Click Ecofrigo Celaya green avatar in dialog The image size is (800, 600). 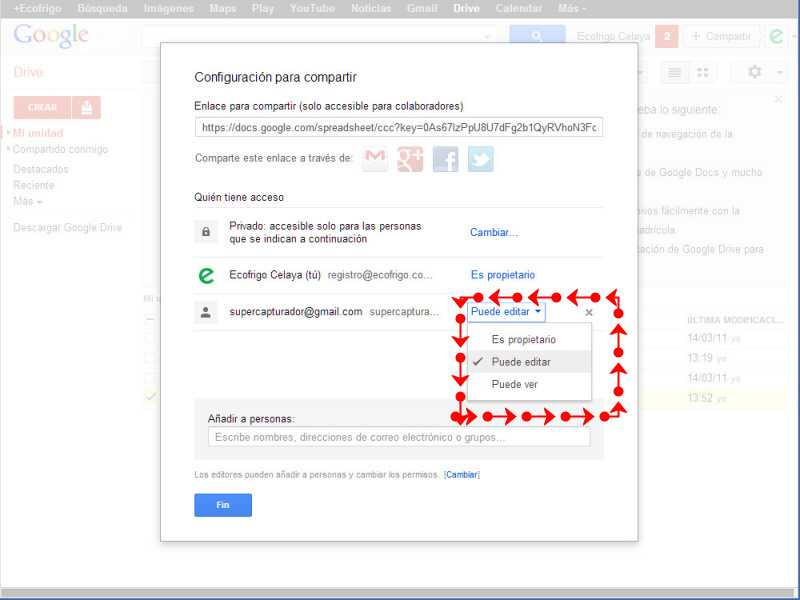click(206, 276)
